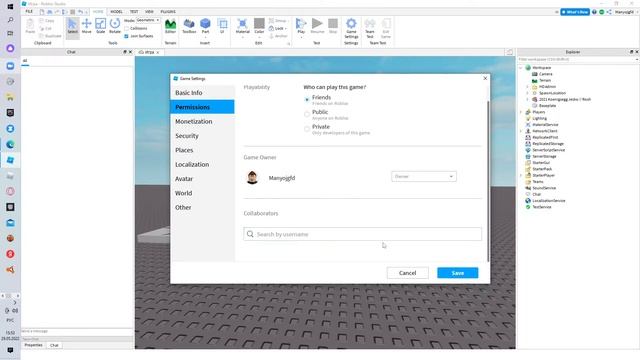Activate the Rotate tool
640x360 pixels.
tap(115, 27)
